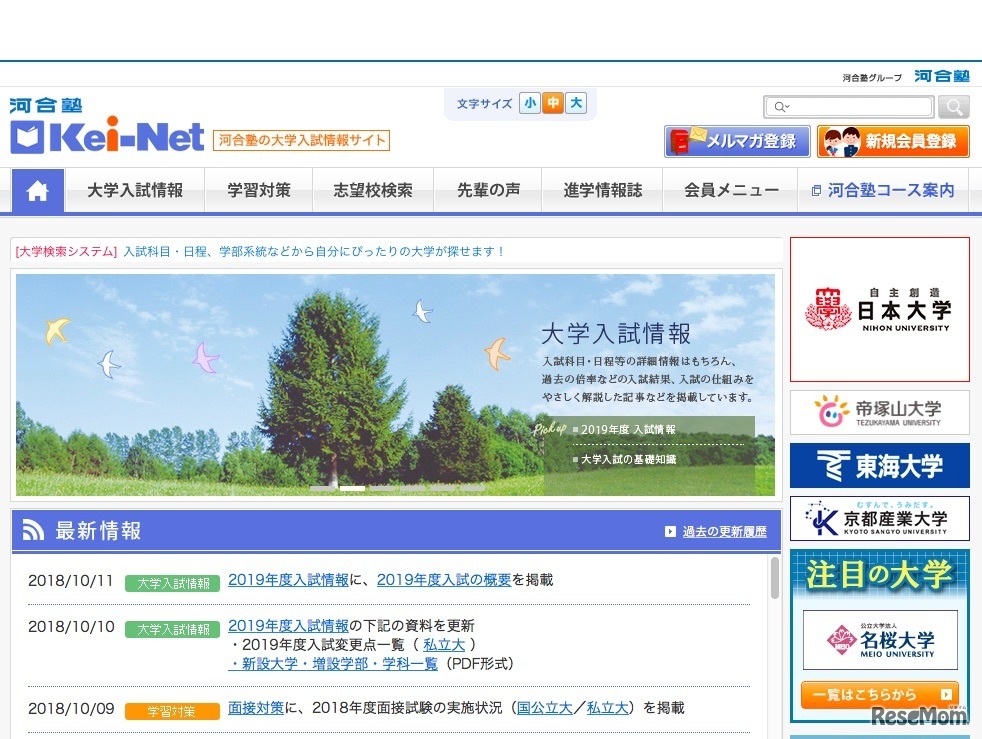This screenshot has width=982, height=739.
Task: Set font size to 小
Action: pyautogui.click(x=529, y=103)
